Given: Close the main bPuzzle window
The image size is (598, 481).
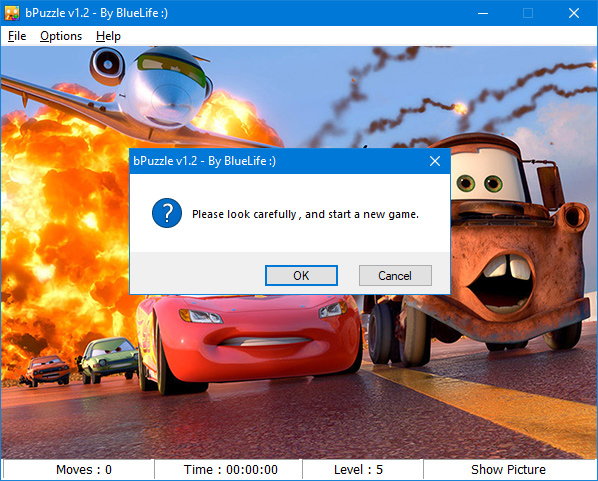Looking at the screenshot, I should [x=574, y=13].
